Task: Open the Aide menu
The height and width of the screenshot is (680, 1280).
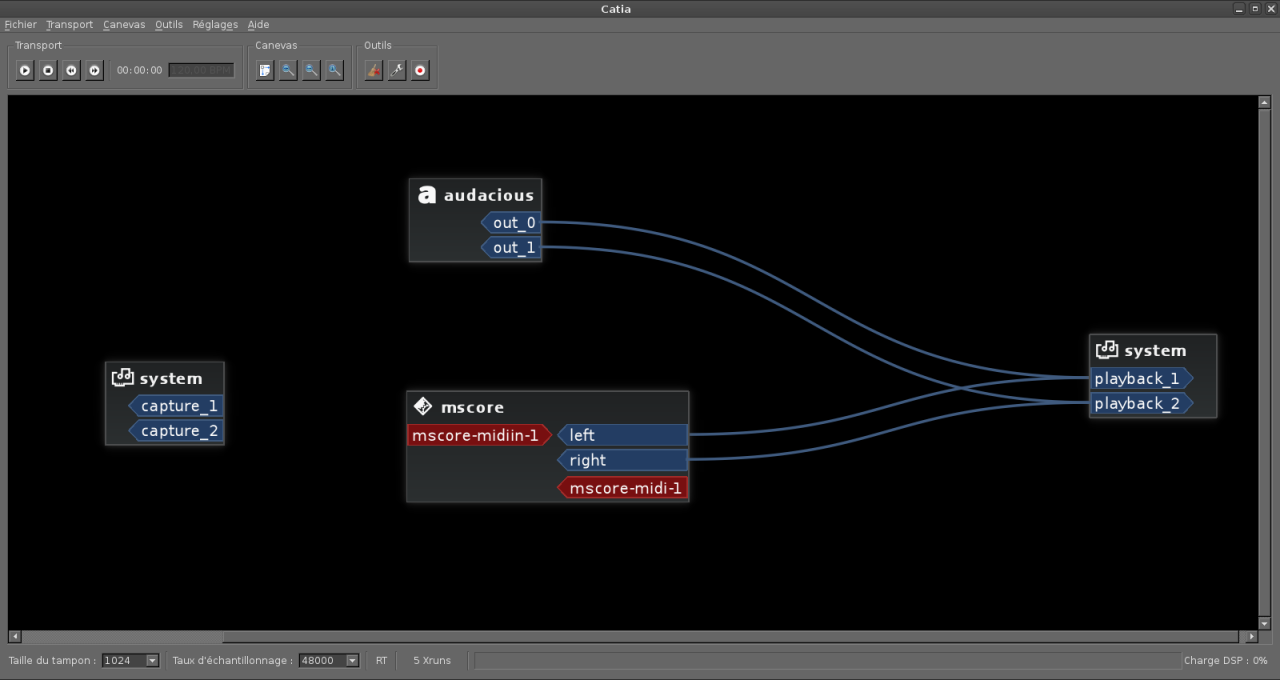Action: click(x=258, y=24)
